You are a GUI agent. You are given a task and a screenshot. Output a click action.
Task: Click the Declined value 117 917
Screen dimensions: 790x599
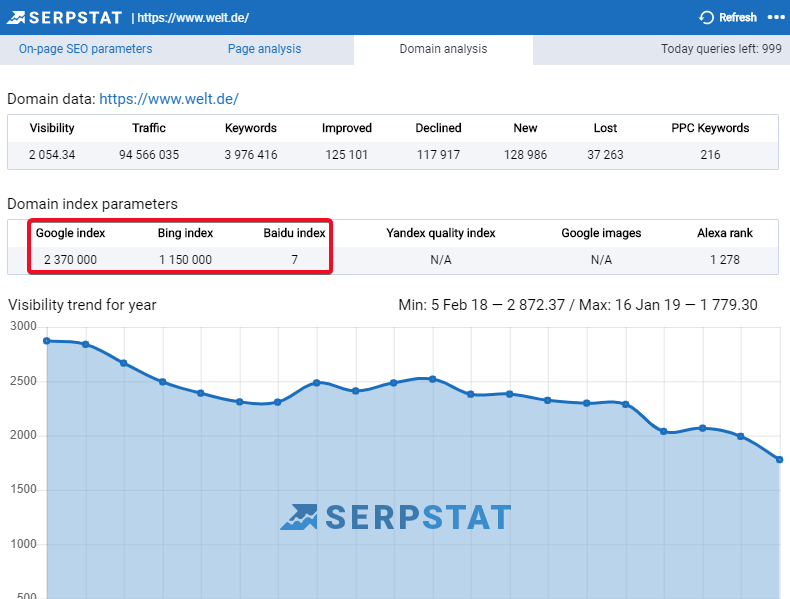click(x=438, y=155)
